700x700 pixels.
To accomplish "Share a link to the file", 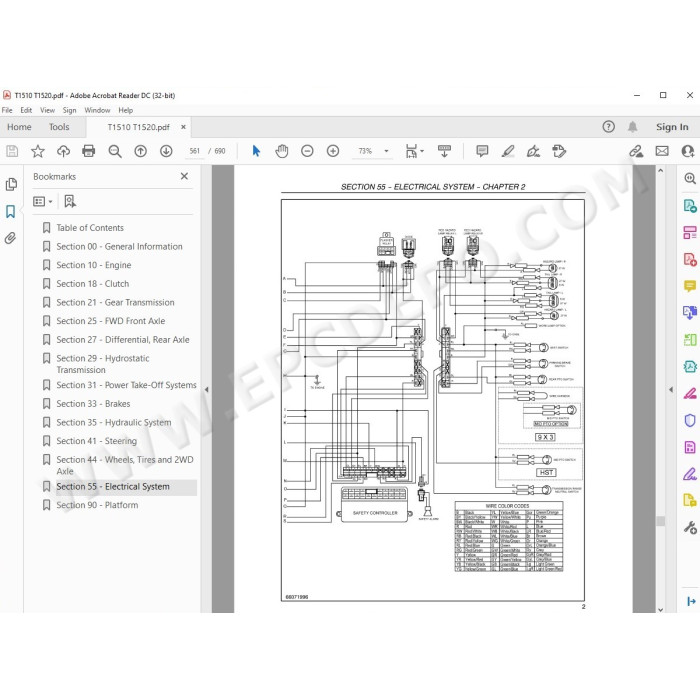I will [x=636, y=151].
